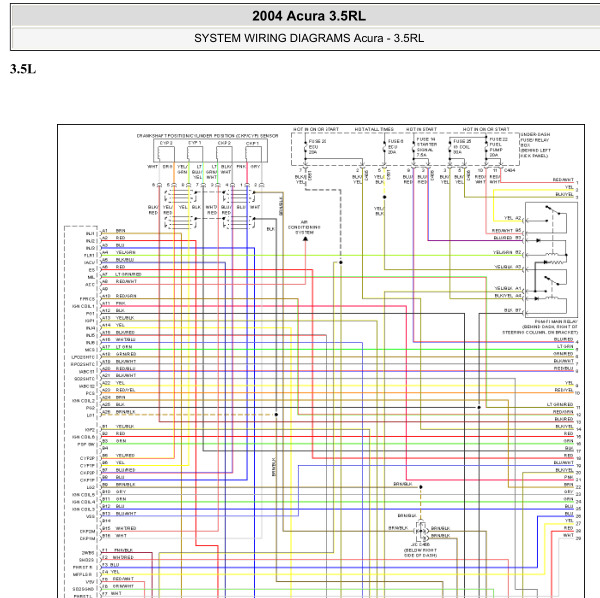Screen dimensions: 600x598
Task: Click the "A13 YEL/BLK" pin label
Action: pyautogui.click(x=118, y=318)
